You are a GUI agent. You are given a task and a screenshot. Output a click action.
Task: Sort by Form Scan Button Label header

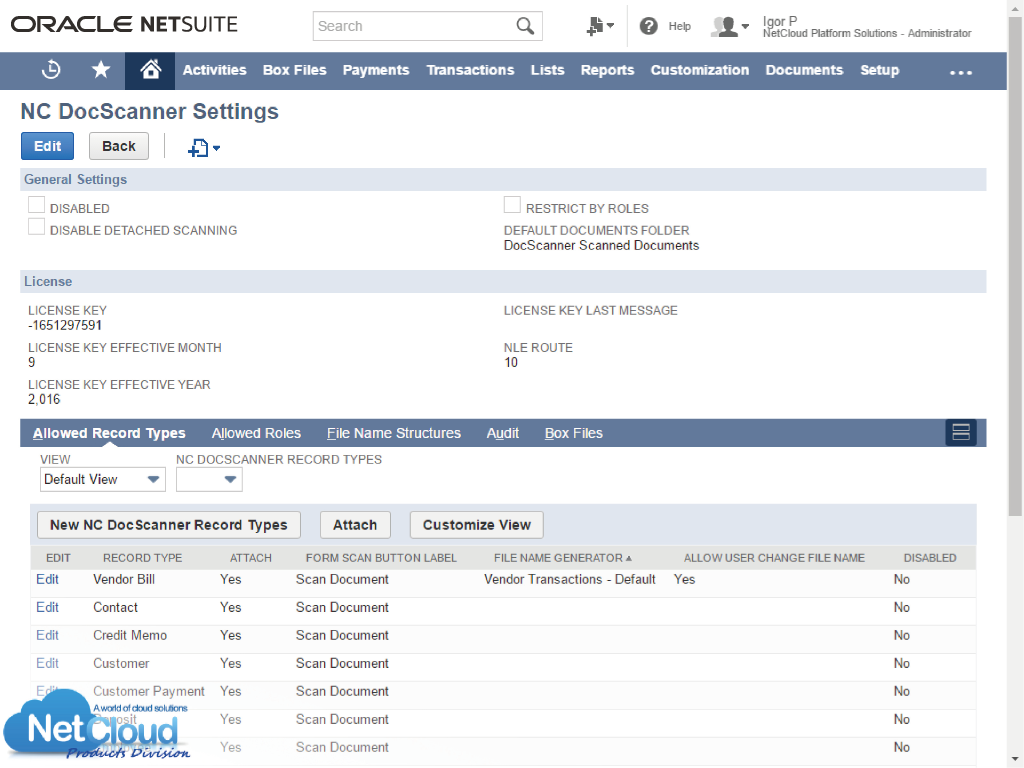pos(381,558)
